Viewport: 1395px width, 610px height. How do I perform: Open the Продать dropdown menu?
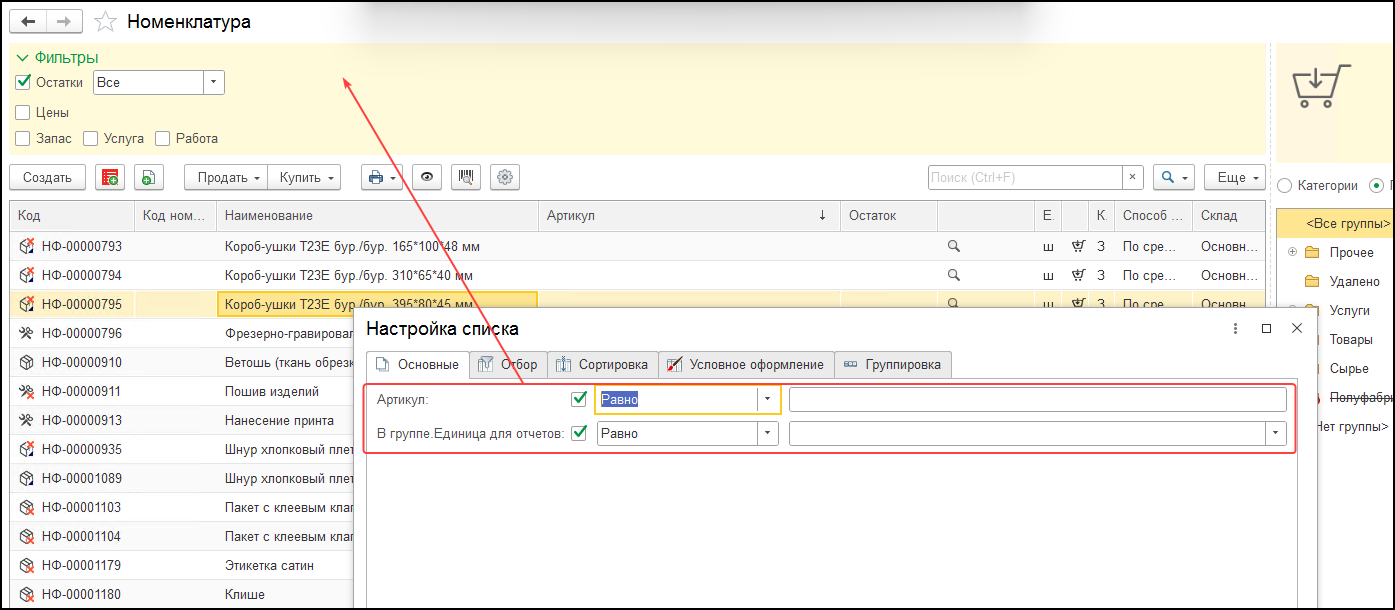(228, 177)
